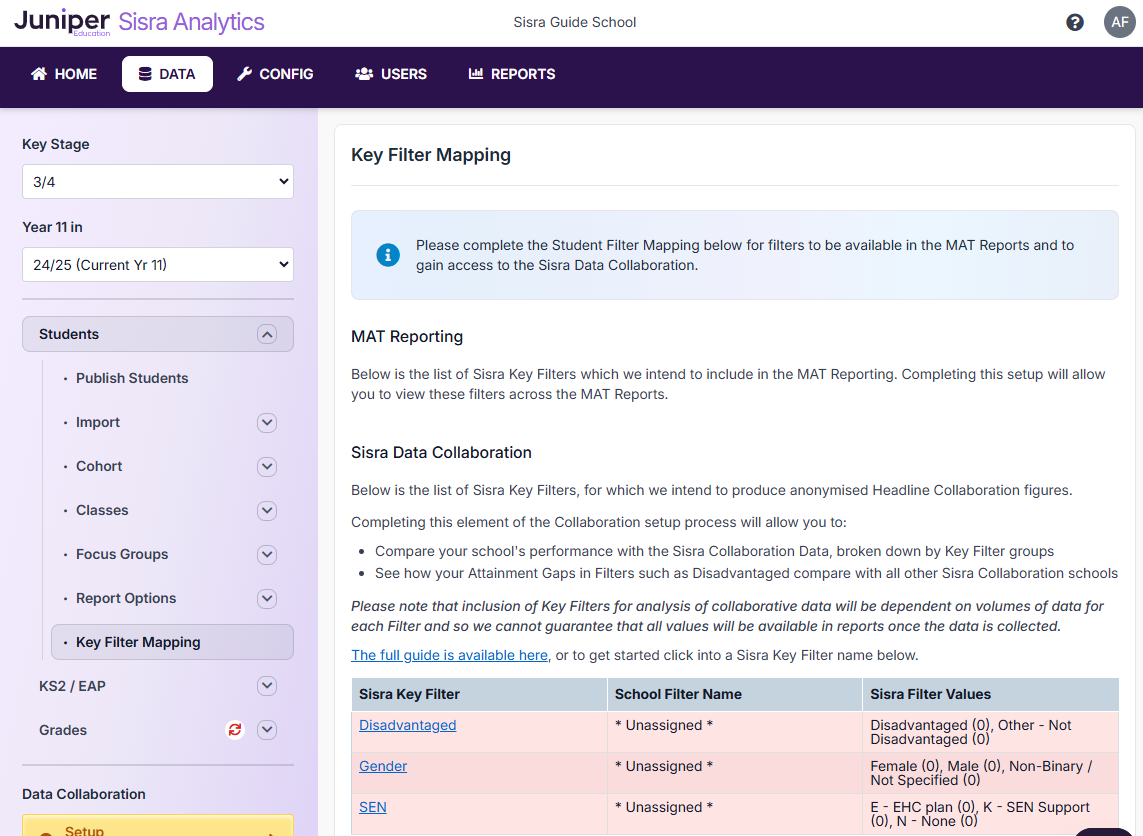Click the AF profile avatar

click(x=1119, y=21)
